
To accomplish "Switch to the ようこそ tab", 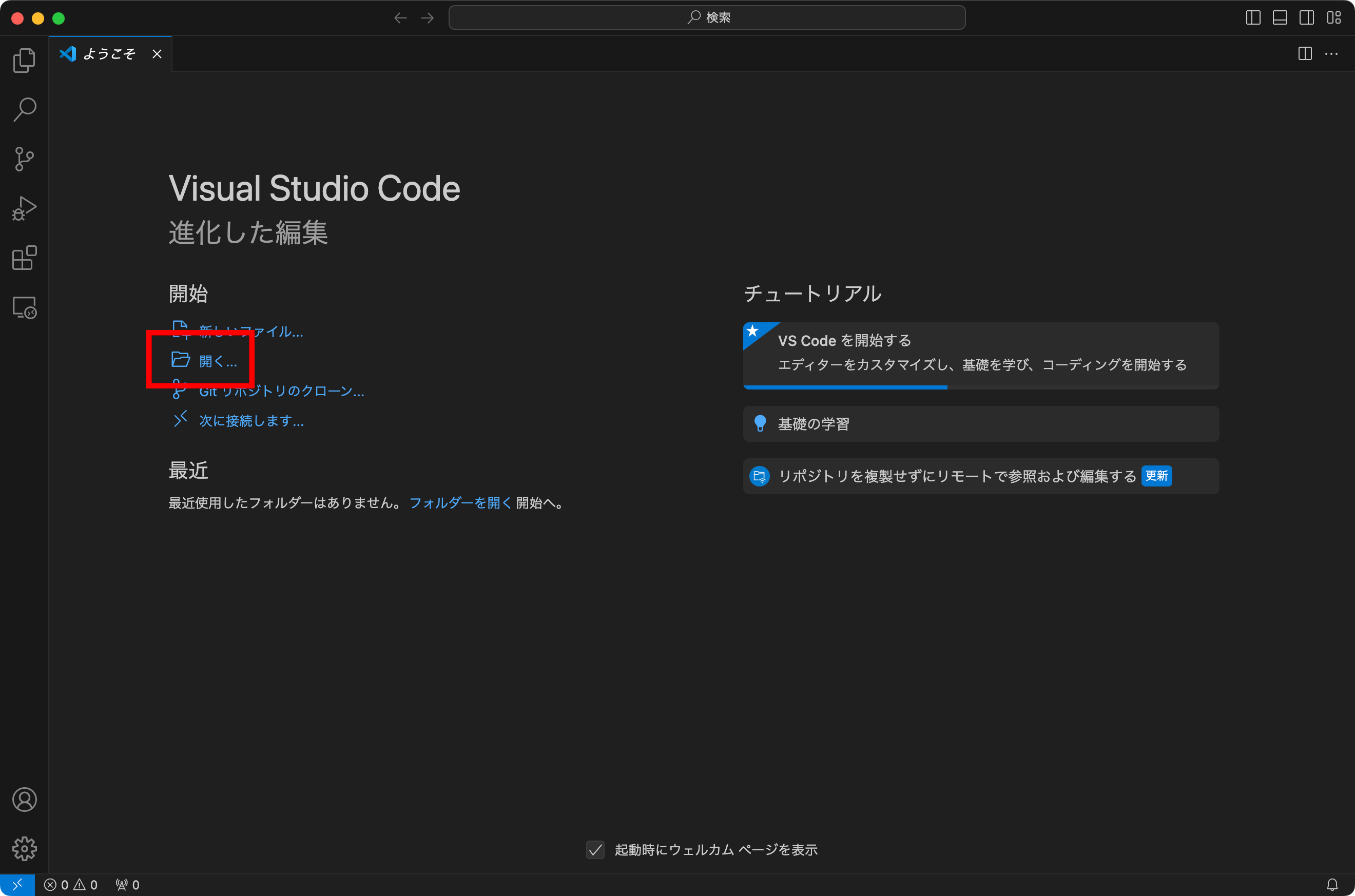I will point(109,53).
